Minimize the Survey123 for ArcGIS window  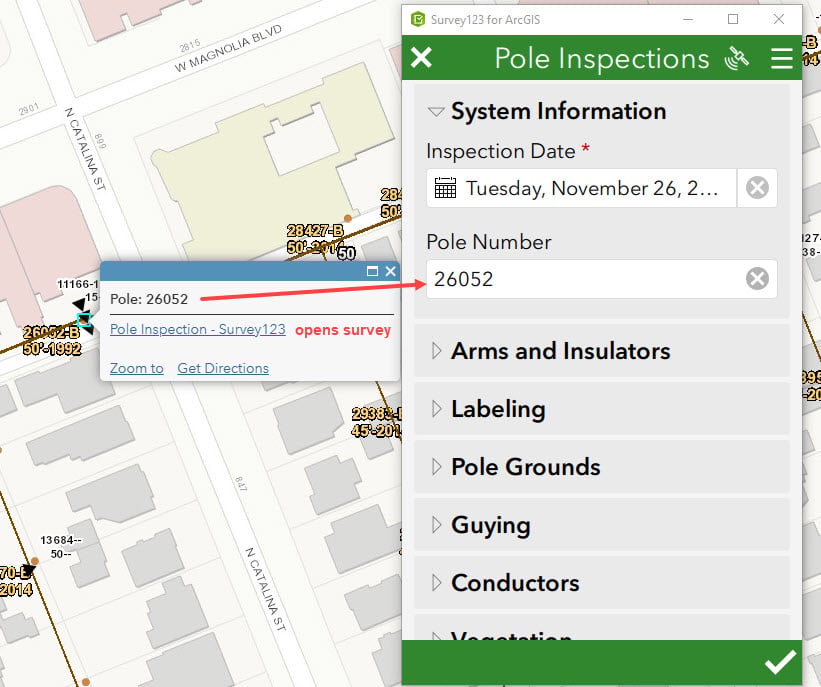[688, 19]
